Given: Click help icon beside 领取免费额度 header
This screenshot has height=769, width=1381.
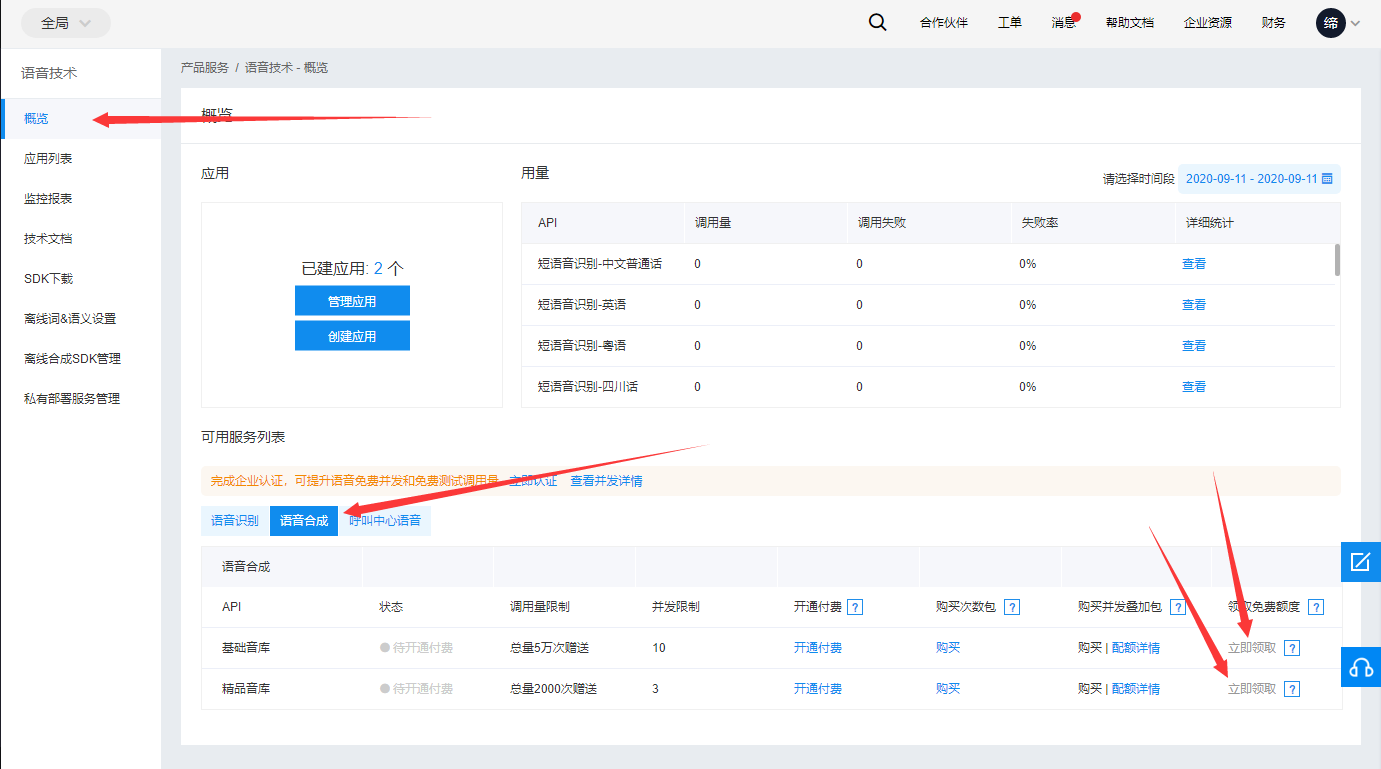Looking at the screenshot, I should tap(1315, 607).
